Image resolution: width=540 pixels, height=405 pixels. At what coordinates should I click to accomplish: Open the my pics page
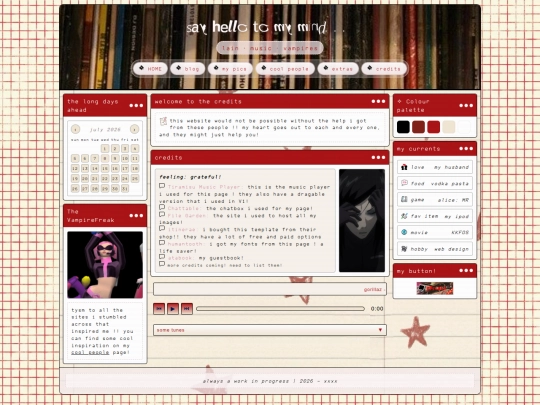pyautogui.click(x=230, y=69)
